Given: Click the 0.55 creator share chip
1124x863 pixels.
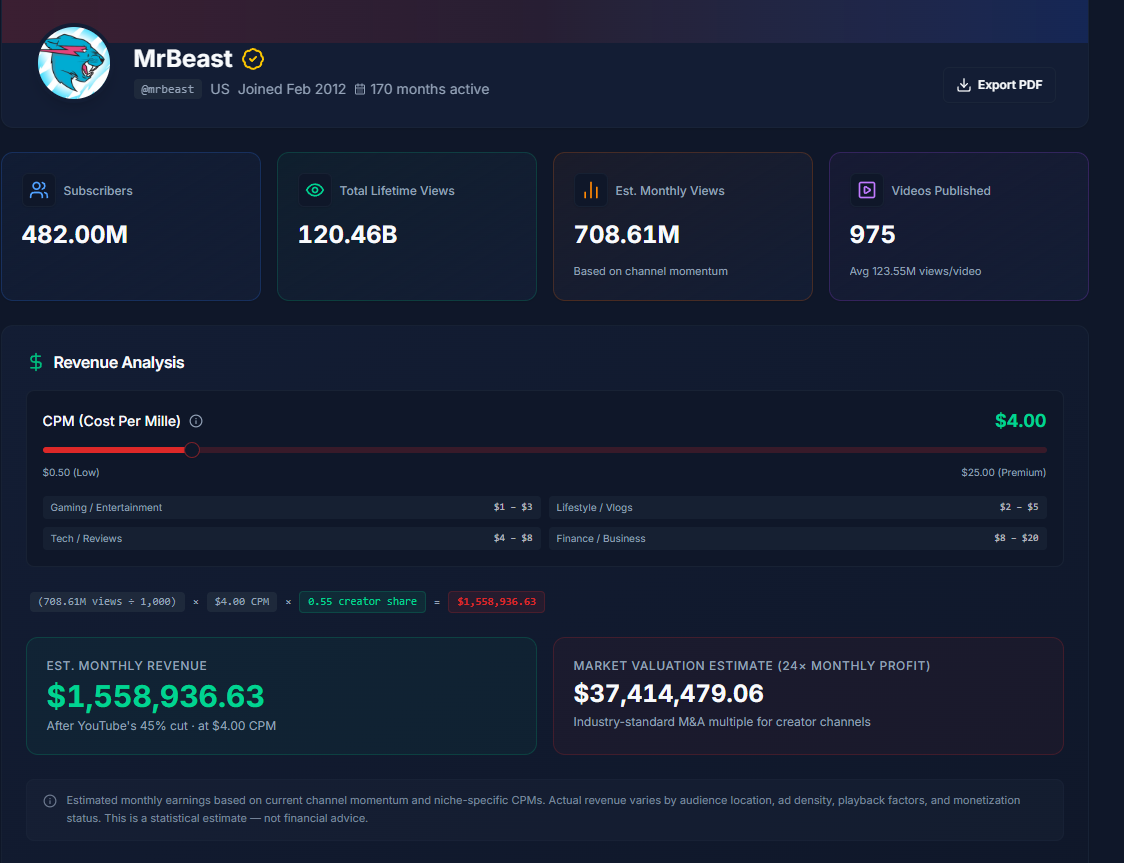Looking at the screenshot, I should click(x=362, y=602).
